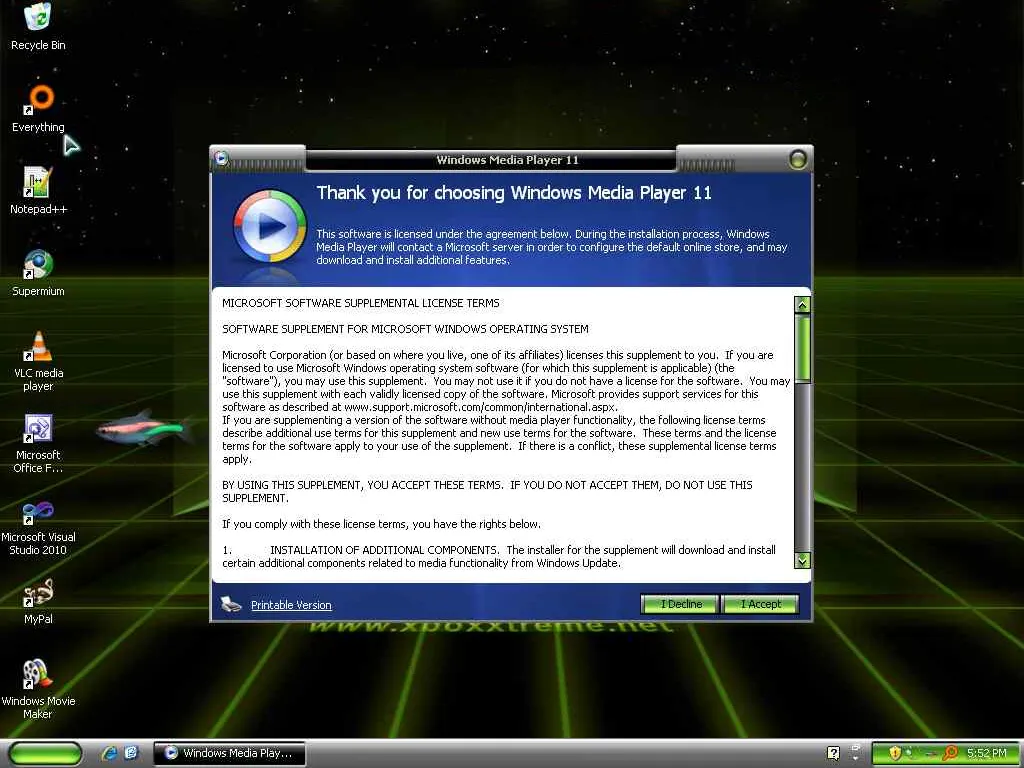This screenshot has height=768, width=1024.
Task: Click the Windows Media Play… taskbar button
Action: [229, 753]
